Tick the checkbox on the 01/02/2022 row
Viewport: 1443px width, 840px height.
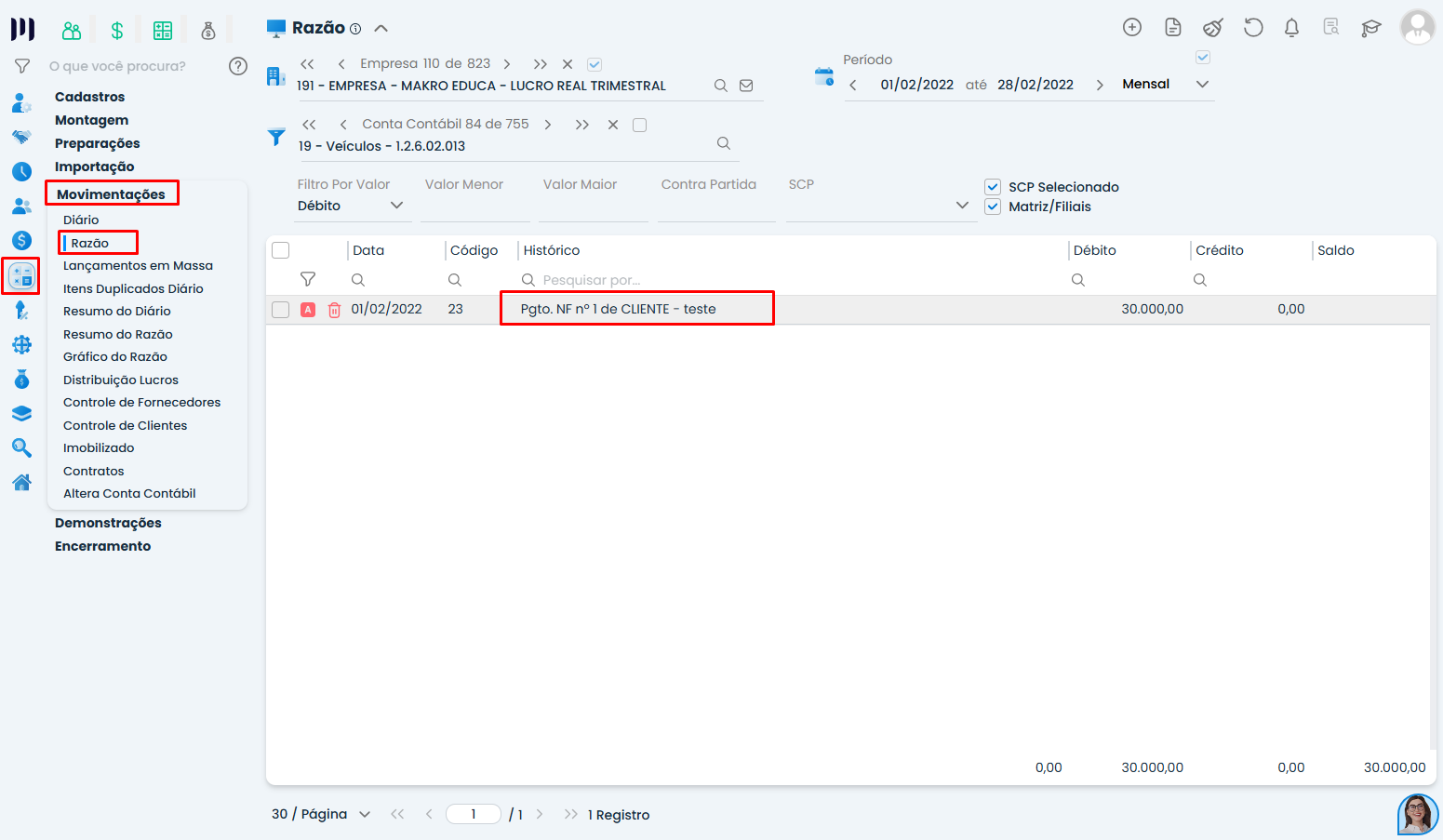pos(280,310)
